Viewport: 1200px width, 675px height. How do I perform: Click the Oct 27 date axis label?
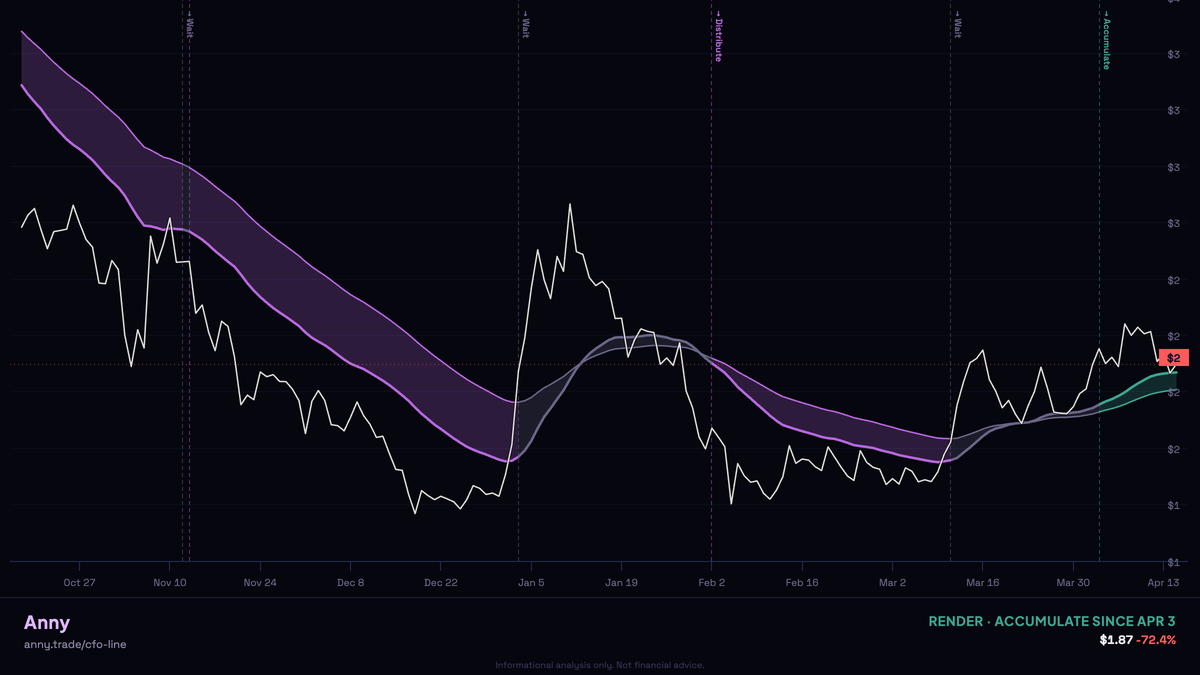coord(79,582)
